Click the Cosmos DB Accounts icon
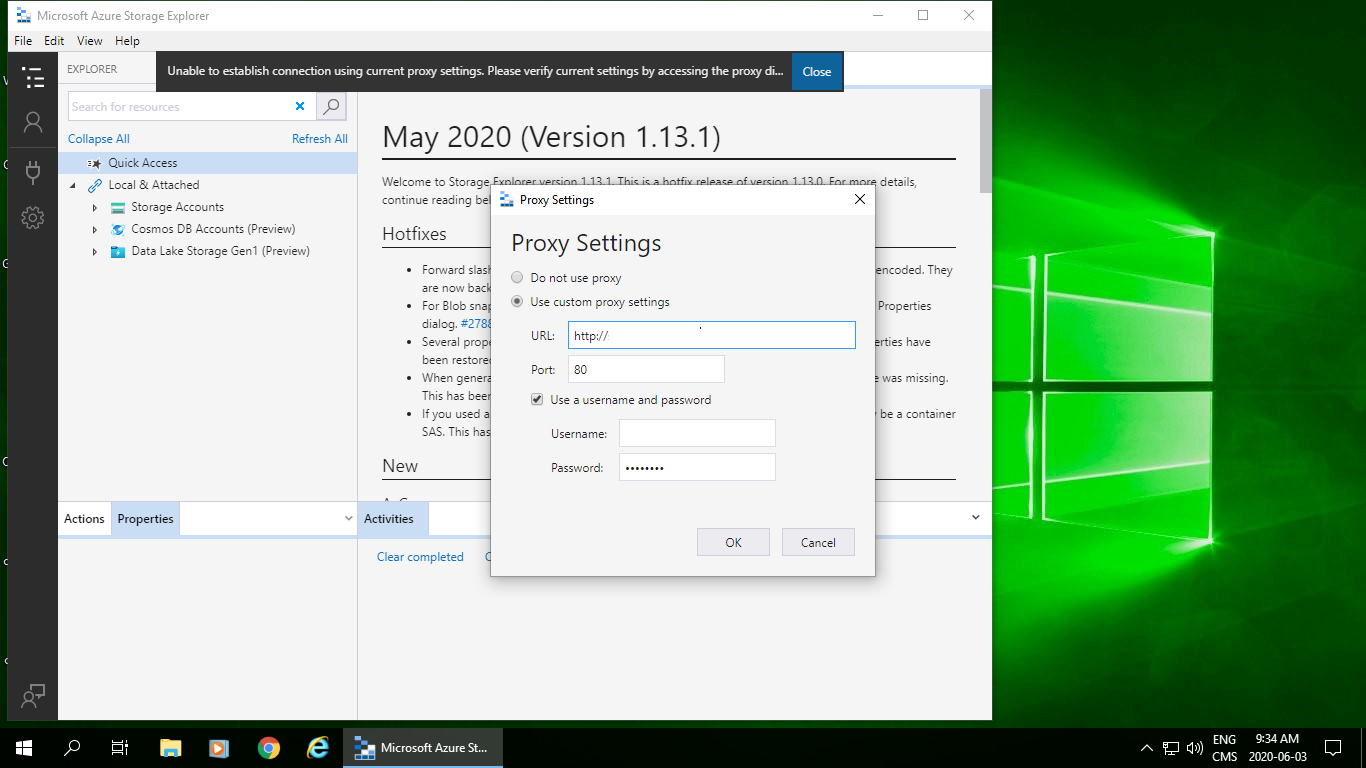Viewport: 1366px width, 768px height. (x=119, y=229)
